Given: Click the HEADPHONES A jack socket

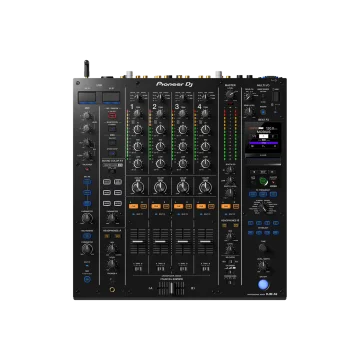Looking at the screenshot, I should coord(112,289).
